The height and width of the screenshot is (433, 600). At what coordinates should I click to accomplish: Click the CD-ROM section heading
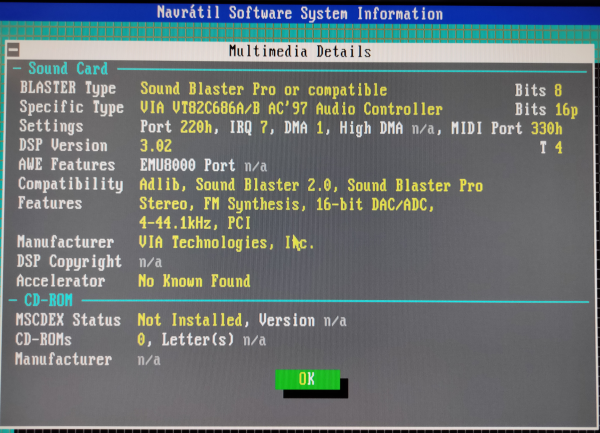48,300
